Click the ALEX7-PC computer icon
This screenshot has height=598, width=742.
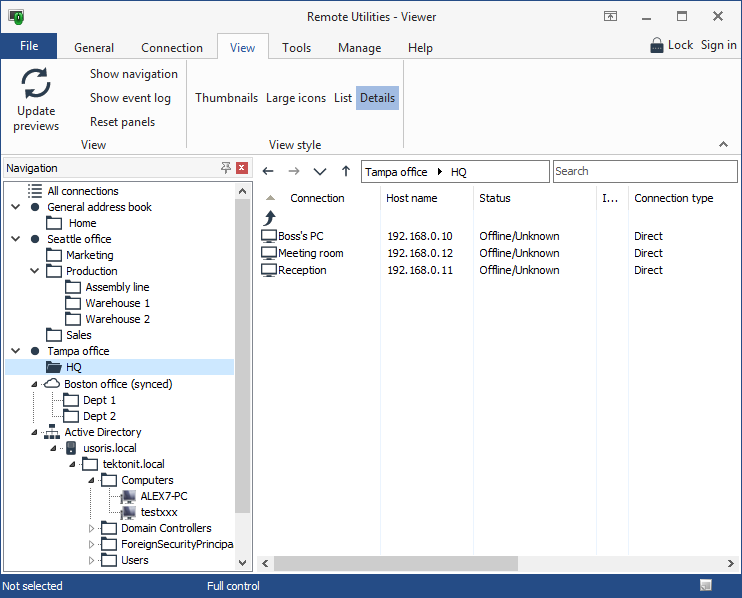click(128, 496)
